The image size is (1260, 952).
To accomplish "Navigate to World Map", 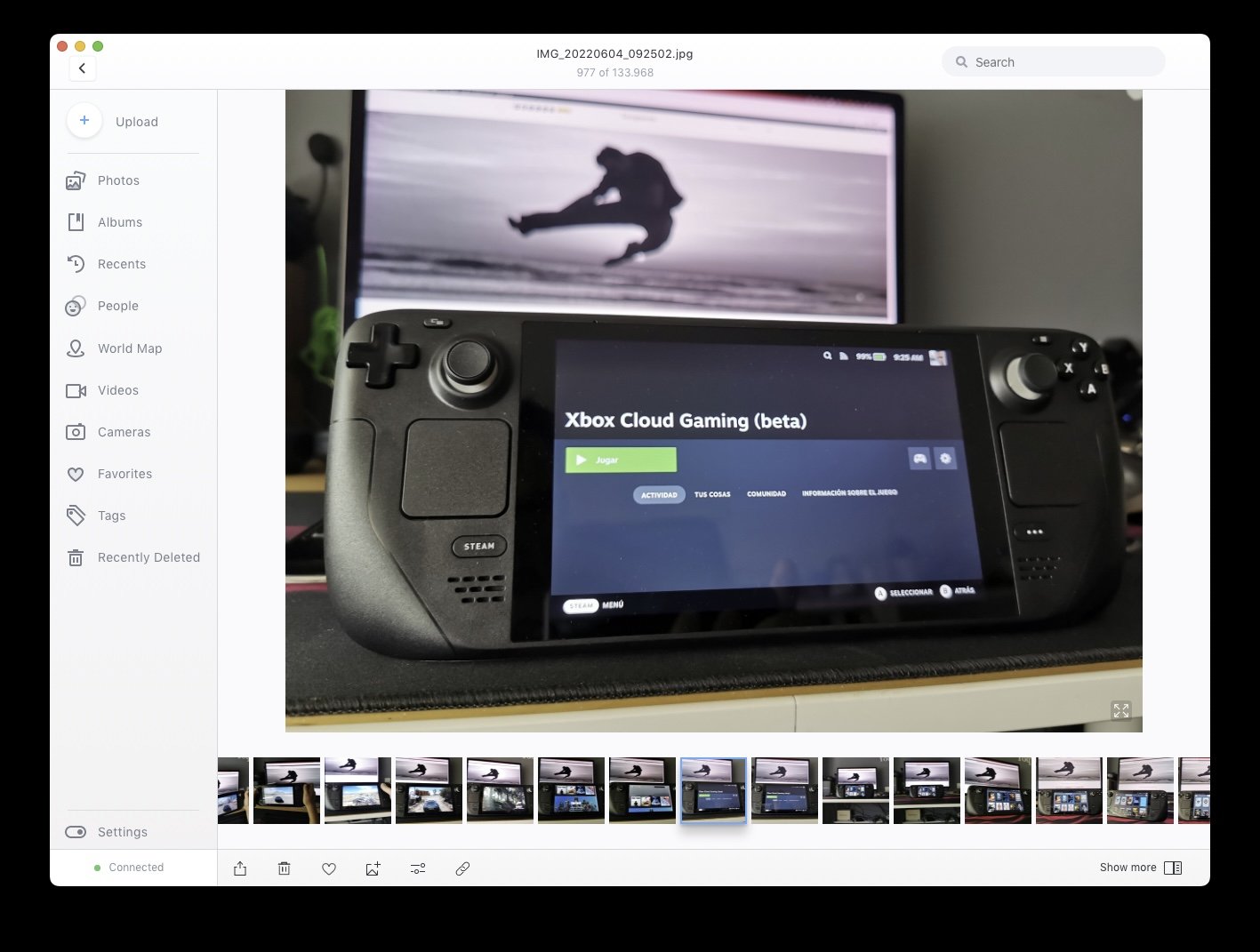I will (x=130, y=348).
